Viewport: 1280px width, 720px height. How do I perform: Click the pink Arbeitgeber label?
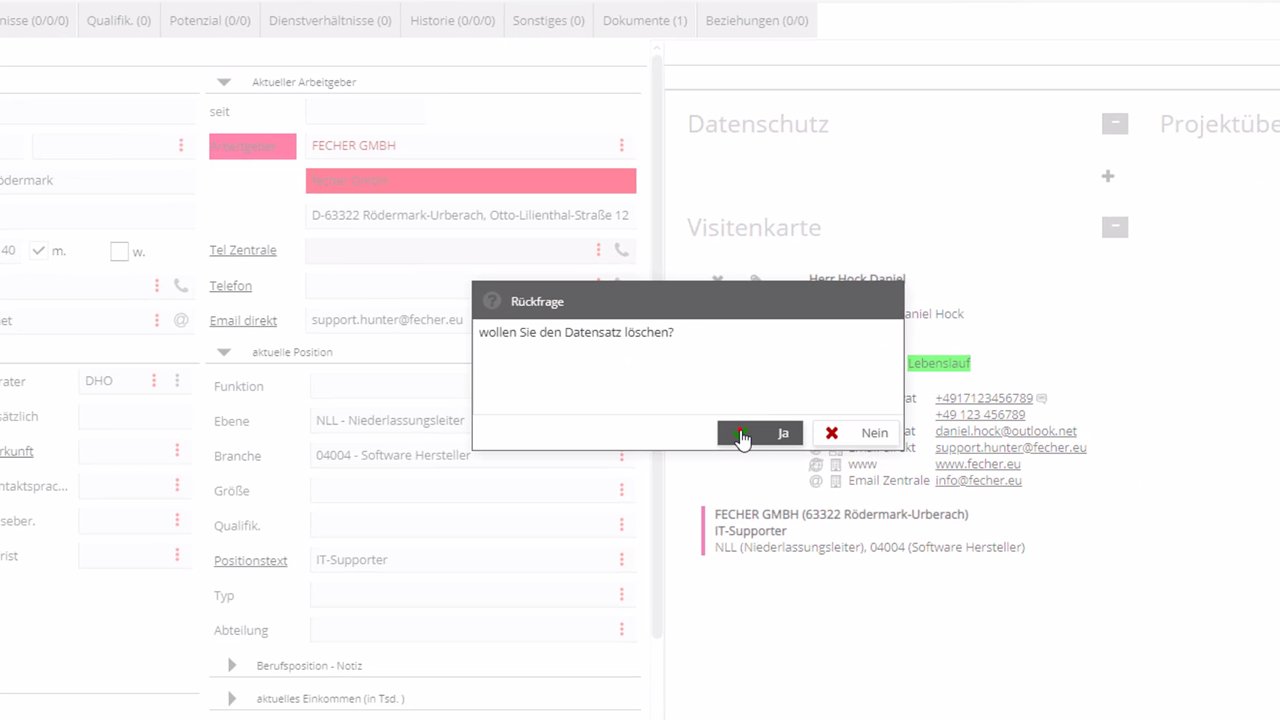pyautogui.click(x=253, y=146)
